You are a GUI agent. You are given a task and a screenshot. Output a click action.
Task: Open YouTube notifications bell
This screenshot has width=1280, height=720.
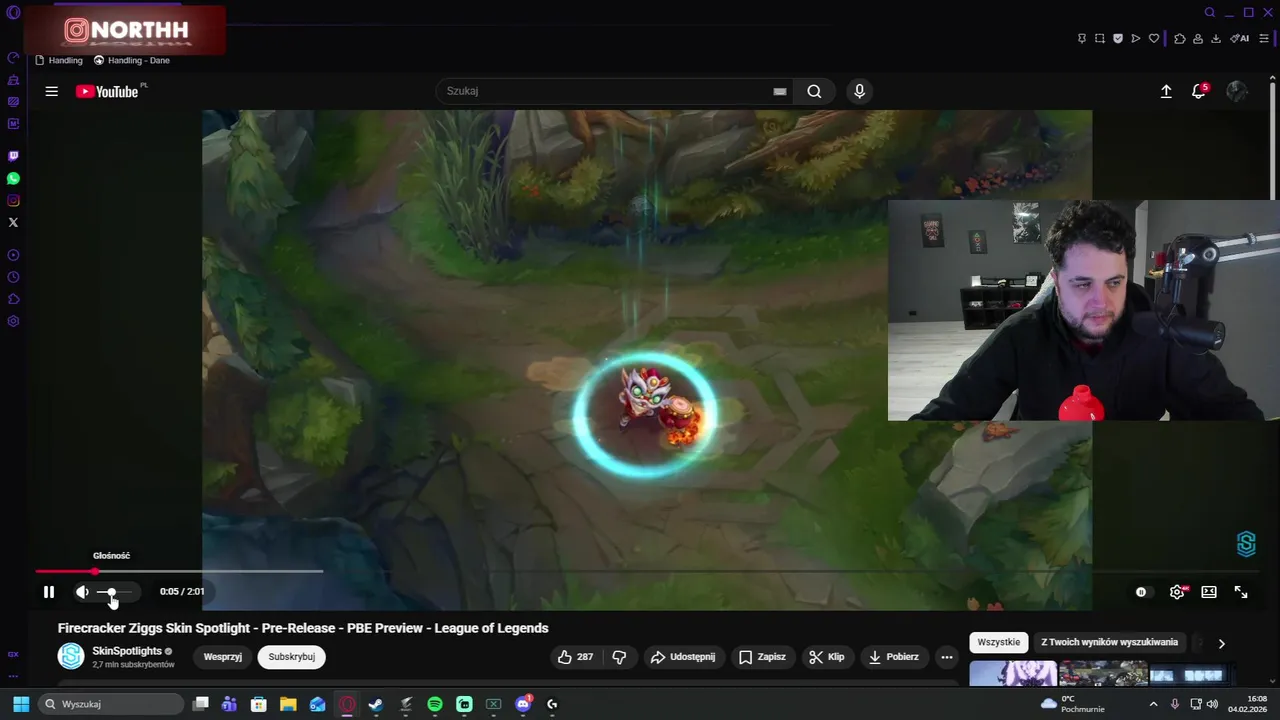(1198, 91)
